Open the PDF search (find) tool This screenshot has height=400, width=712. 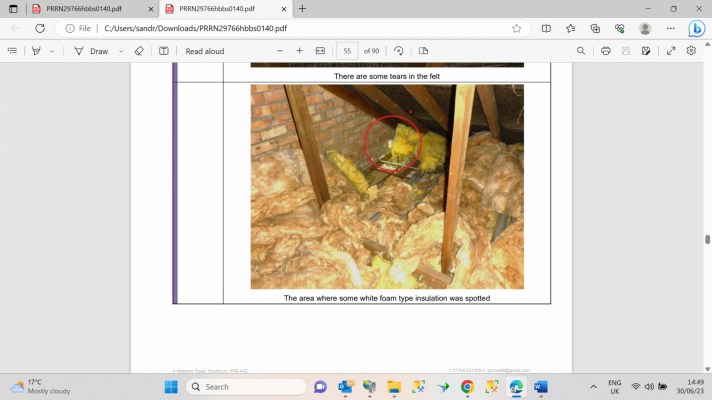click(581, 51)
